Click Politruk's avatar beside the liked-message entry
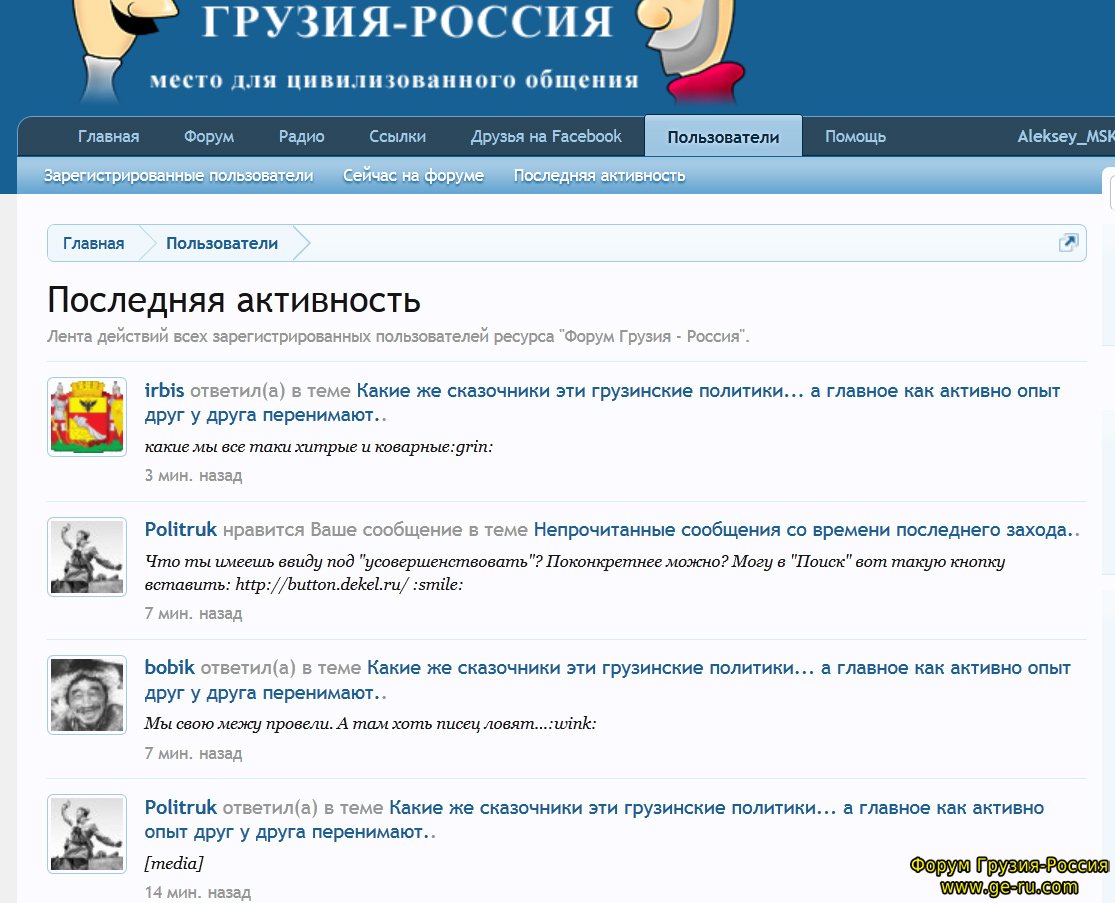This screenshot has width=1115, height=903. 87,557
